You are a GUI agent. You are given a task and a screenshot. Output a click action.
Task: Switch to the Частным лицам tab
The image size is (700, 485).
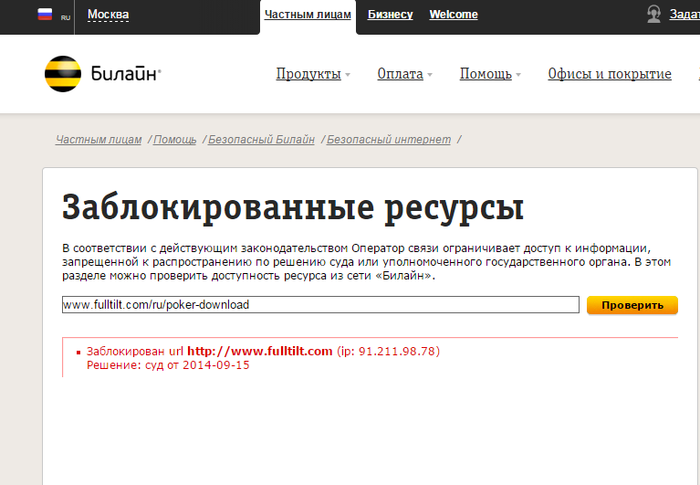(308, 15)
